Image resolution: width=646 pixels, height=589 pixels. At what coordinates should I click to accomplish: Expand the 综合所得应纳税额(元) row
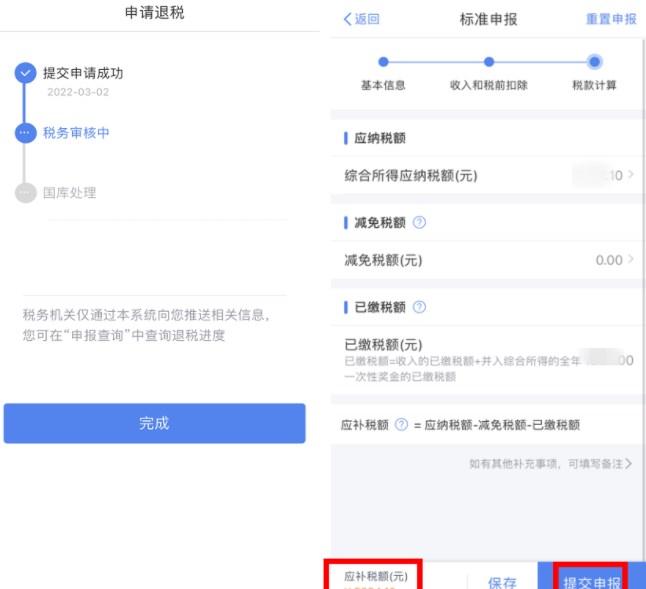click(x=488, y=176)
